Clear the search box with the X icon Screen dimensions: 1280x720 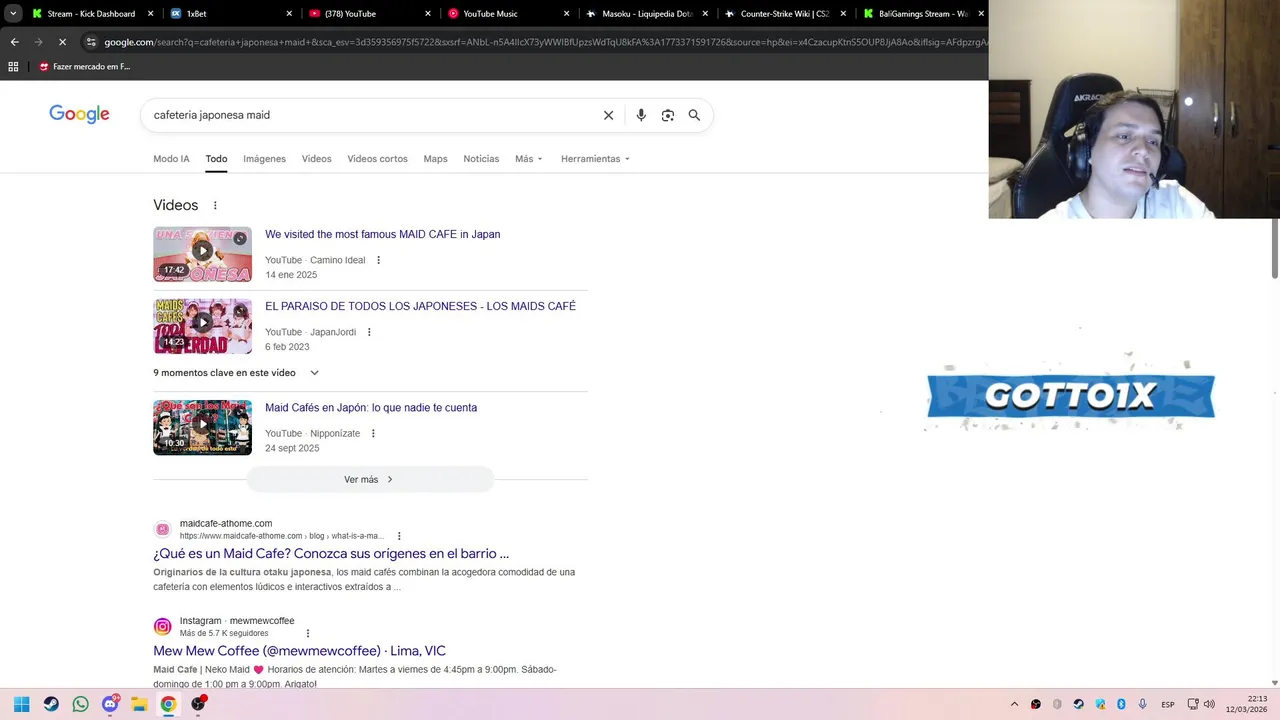608,115
